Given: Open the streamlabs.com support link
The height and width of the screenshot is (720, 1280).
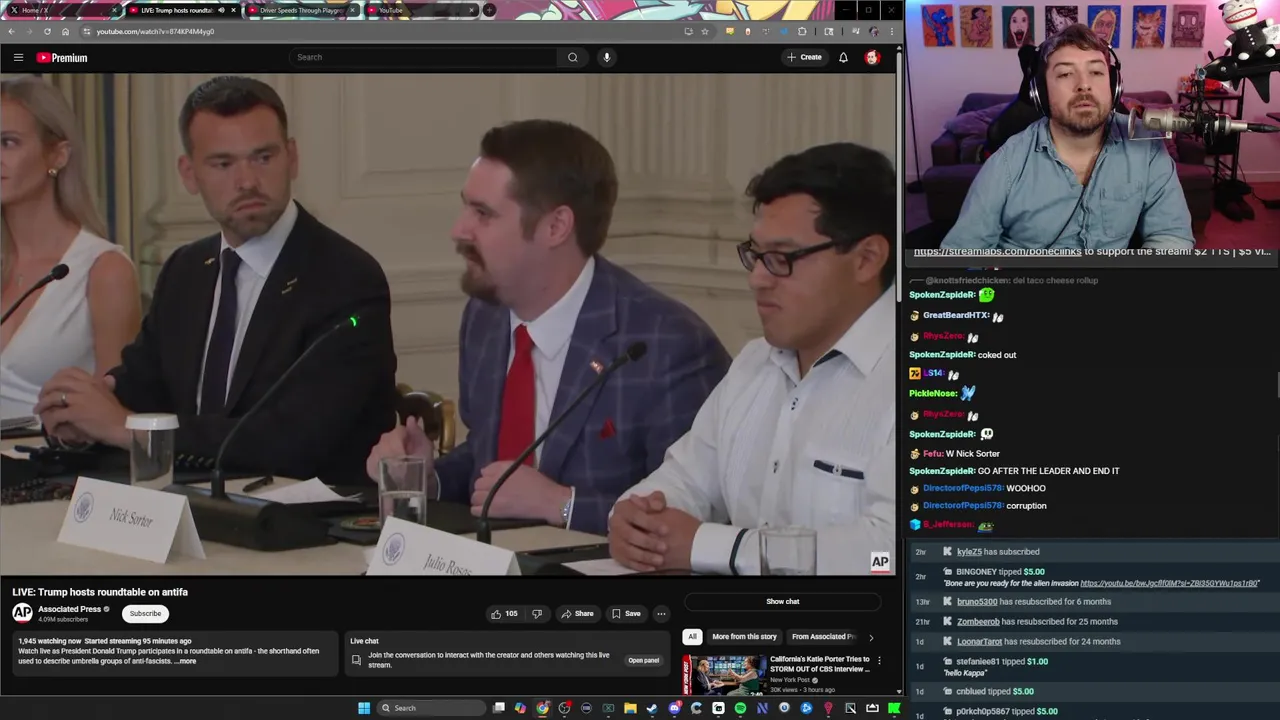Looking at the screenshot, I should point(997,252).
